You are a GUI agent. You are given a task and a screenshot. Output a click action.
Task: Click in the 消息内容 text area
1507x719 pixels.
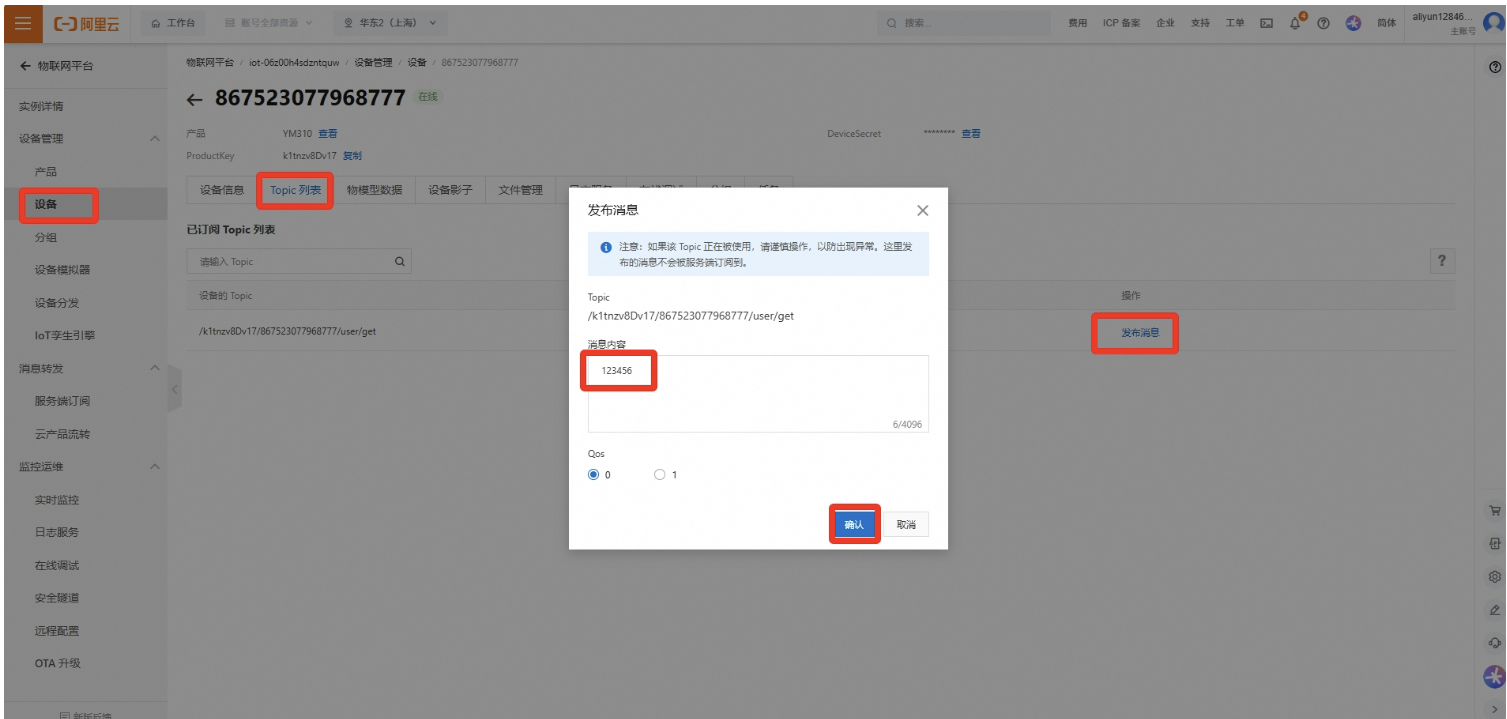(758, 394)
